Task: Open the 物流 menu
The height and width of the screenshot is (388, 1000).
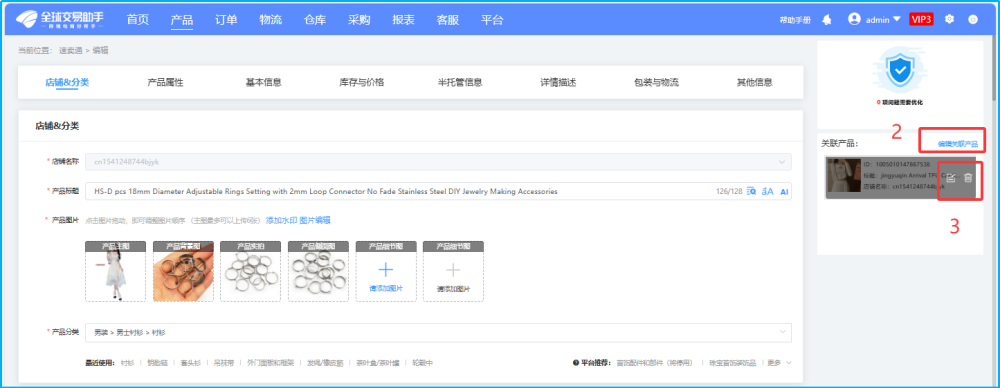Action: (270, 20)
